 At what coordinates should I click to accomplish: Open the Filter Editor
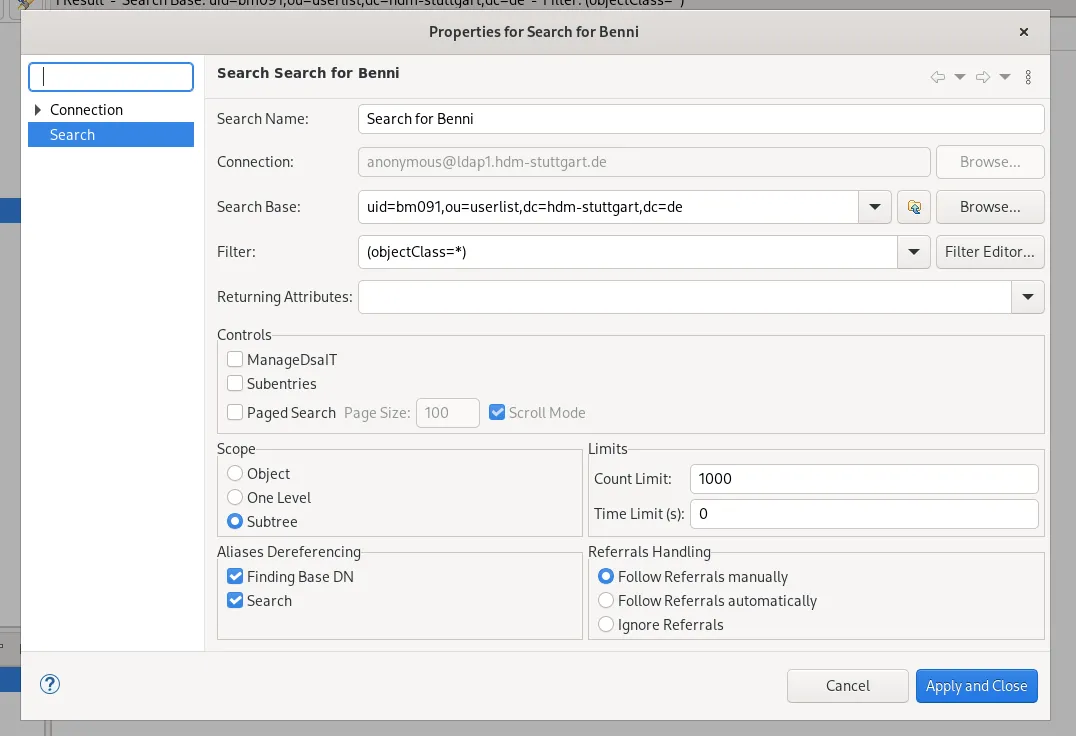(x=990, y=252)
